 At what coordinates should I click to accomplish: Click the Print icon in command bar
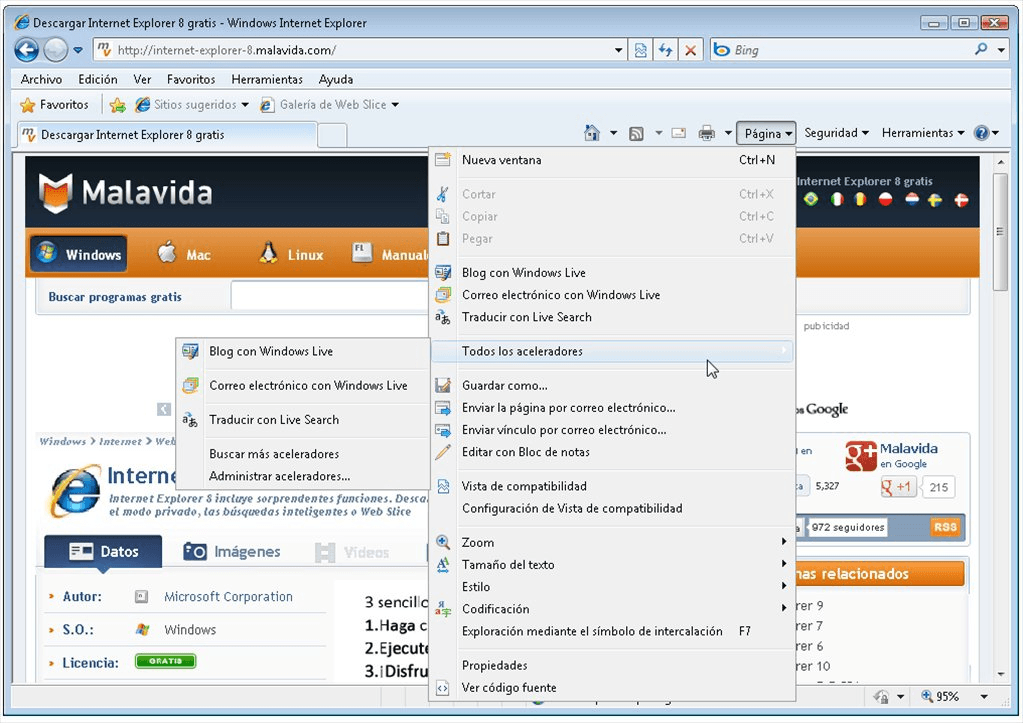point(706,133)
